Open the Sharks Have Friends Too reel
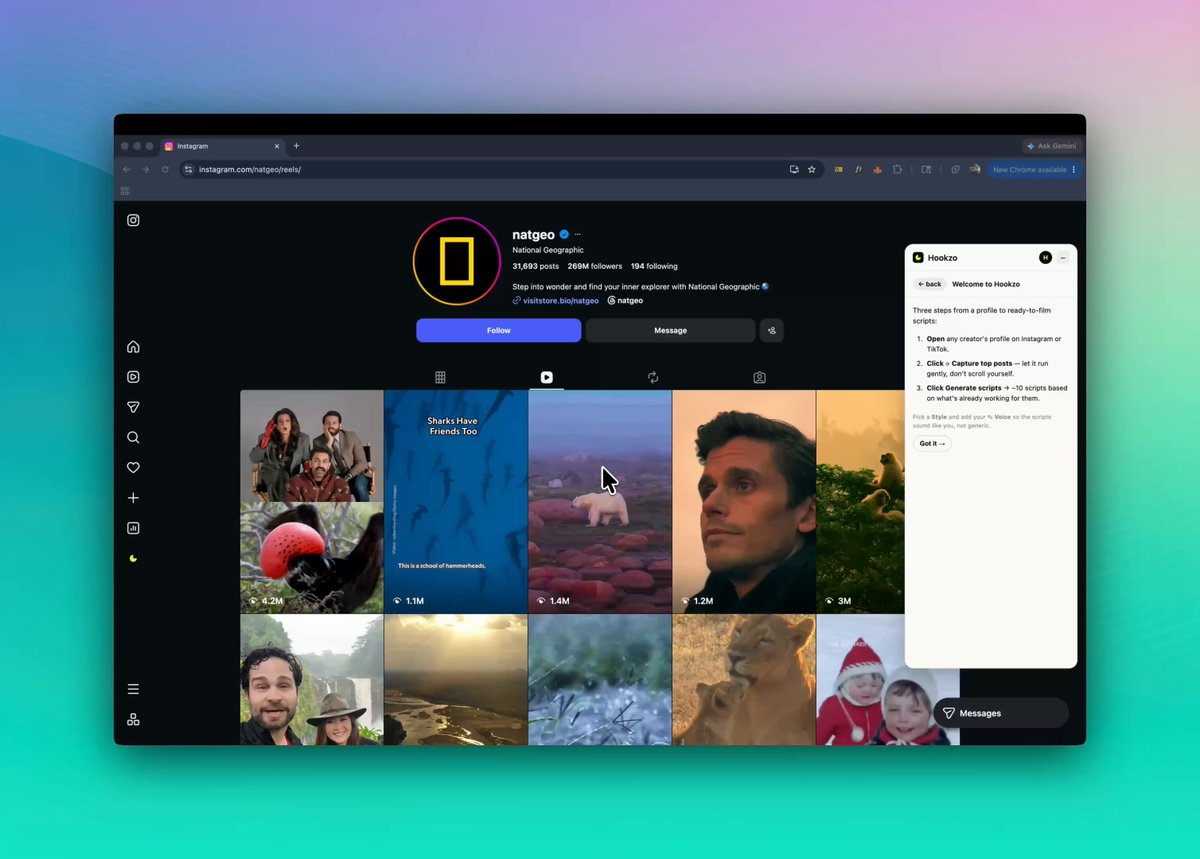Viewport: 1200px width, 859px height. tap(456, 502)
